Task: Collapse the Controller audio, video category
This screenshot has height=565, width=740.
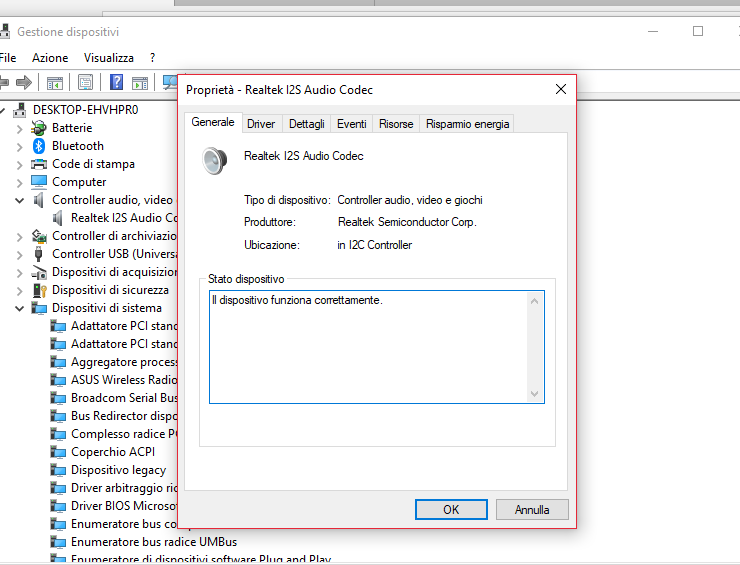Action: click(19, 200)
